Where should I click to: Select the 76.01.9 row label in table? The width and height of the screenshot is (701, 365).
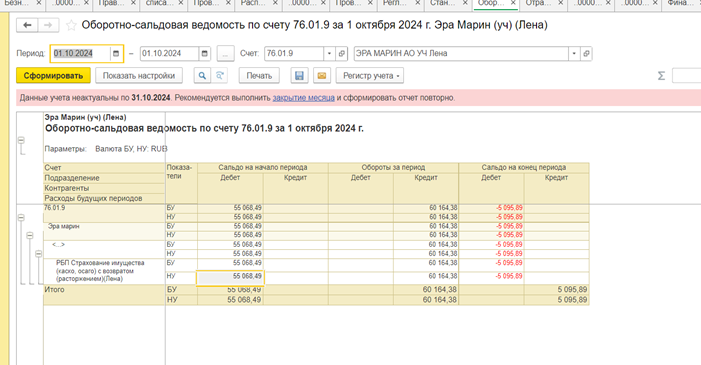tap(55, 208)
